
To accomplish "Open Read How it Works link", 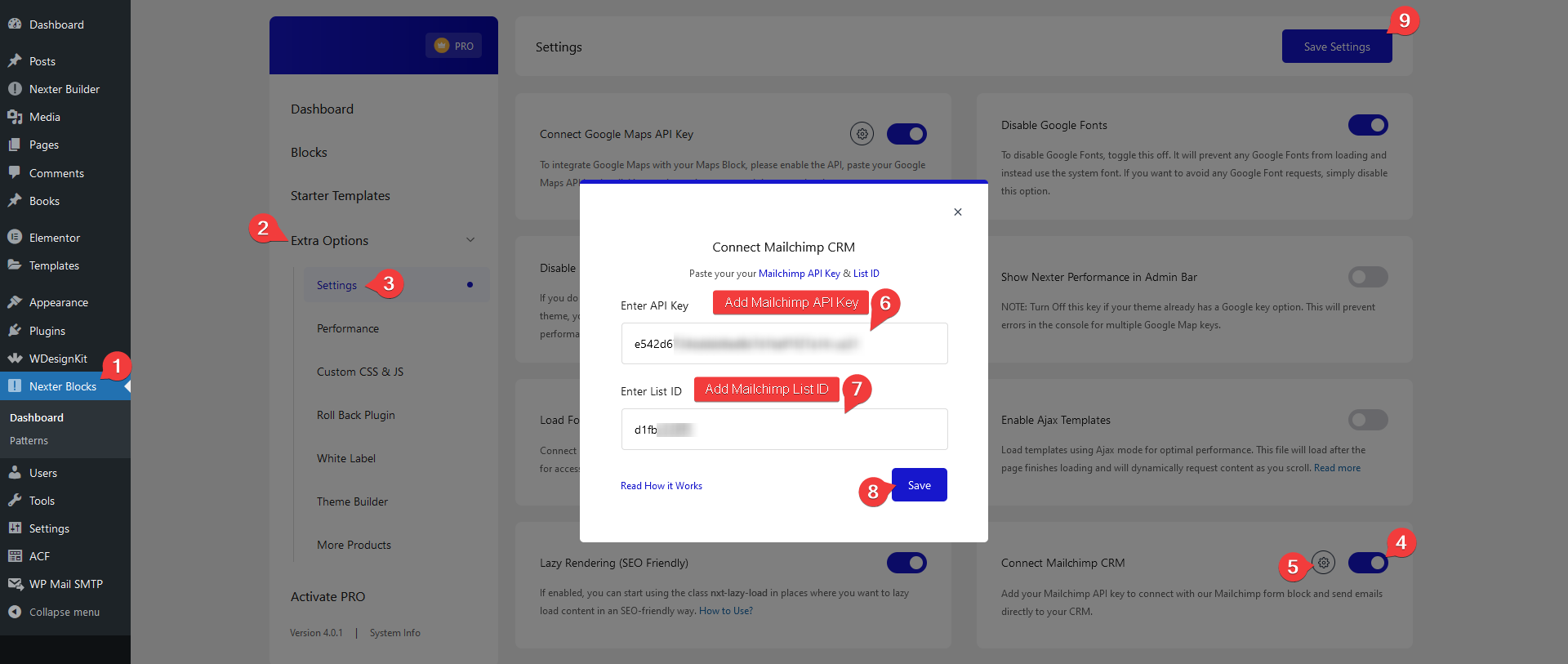I will click(661, 486).
